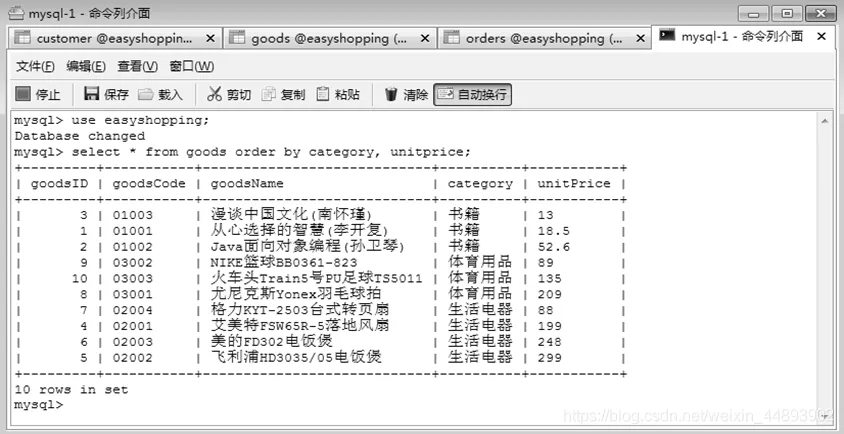Click goods name 漫谈中国文化(南怀瑾)

pyautogui.click(x=291, y=215)
